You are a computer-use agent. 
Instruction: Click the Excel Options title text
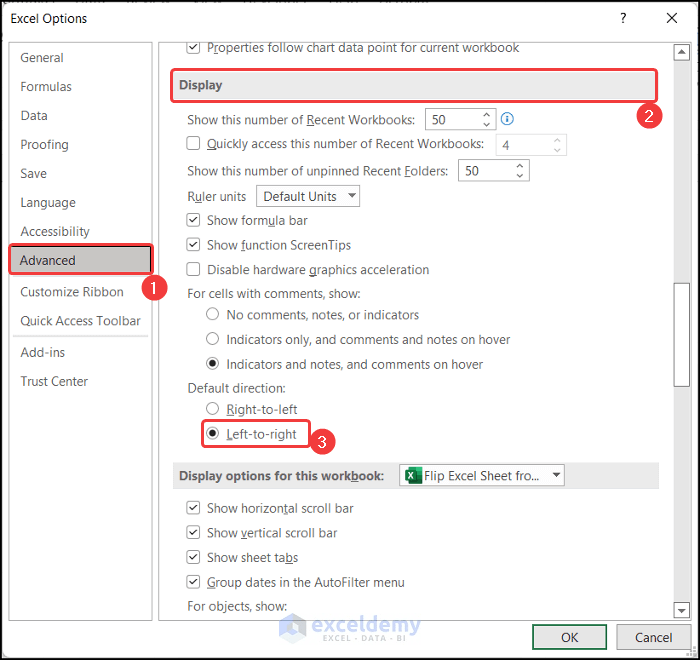point(49,19)
